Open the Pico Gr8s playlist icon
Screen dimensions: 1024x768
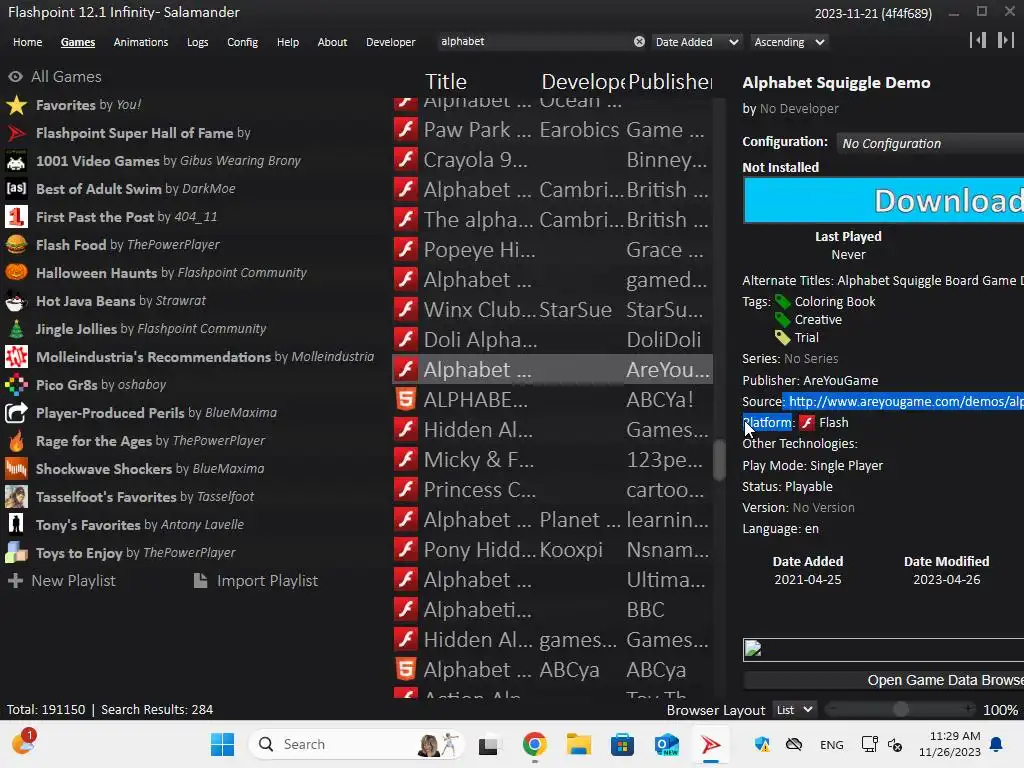pyautogui.click(x=16, y=385)
